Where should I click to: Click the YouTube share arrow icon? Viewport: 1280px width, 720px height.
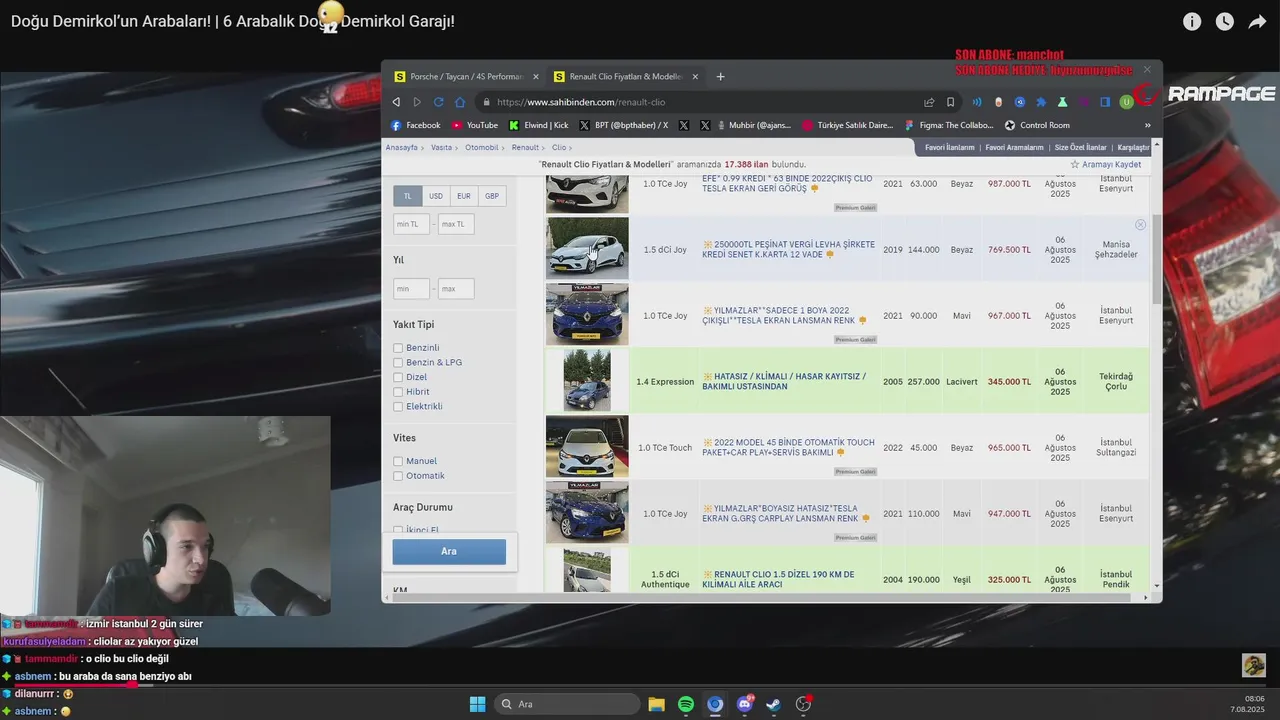click(1257, 21)
